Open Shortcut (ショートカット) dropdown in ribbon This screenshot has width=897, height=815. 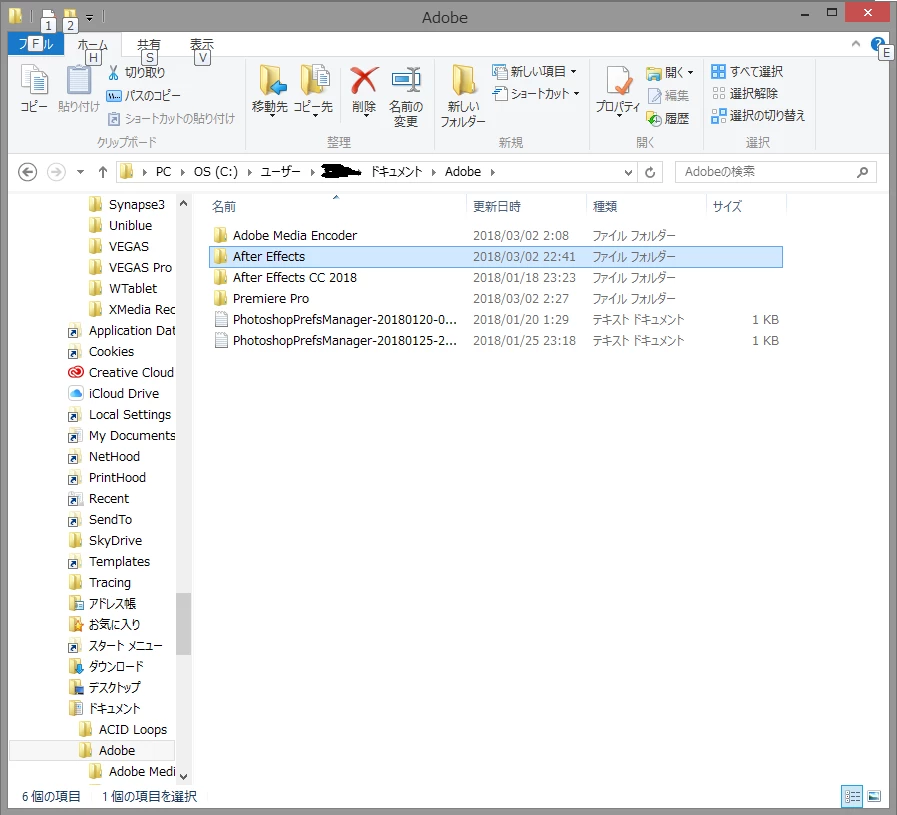click(536, 93)
